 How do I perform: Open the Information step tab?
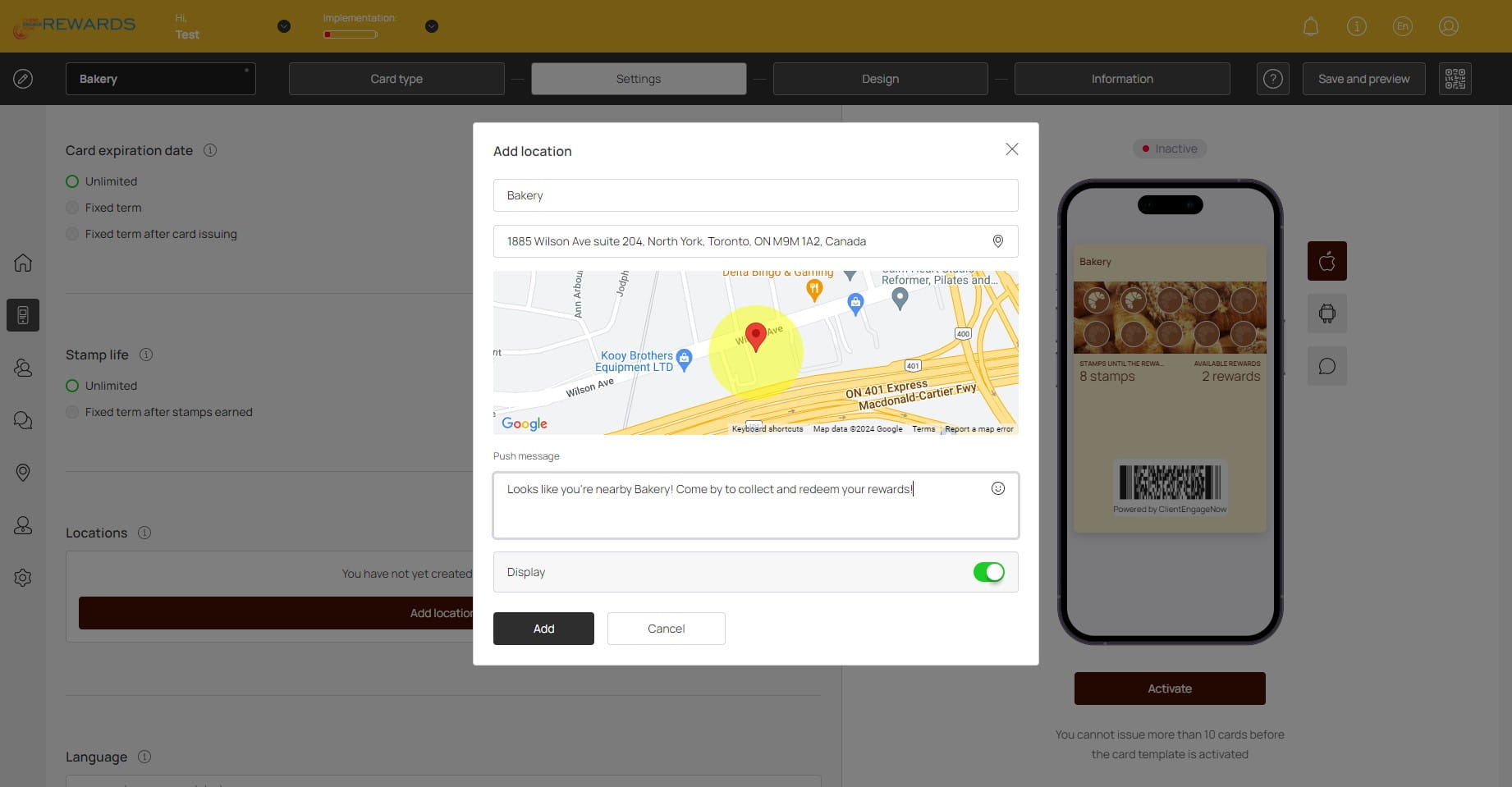1122,79
